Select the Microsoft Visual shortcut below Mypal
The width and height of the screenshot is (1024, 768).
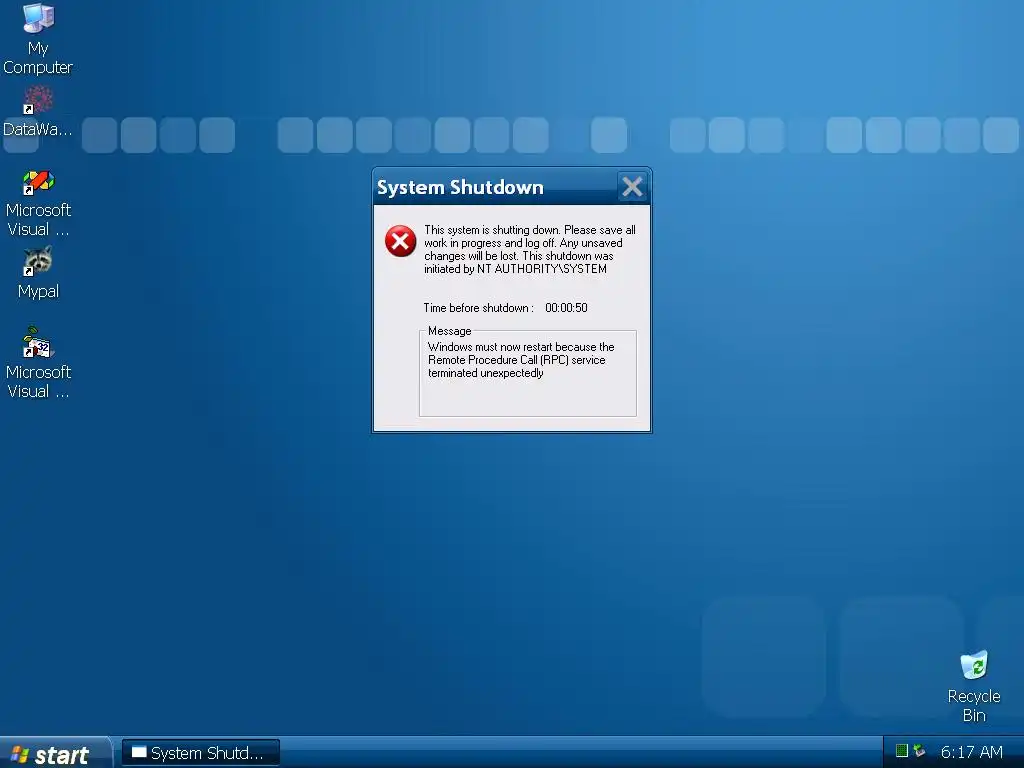(x=38, y=363)
